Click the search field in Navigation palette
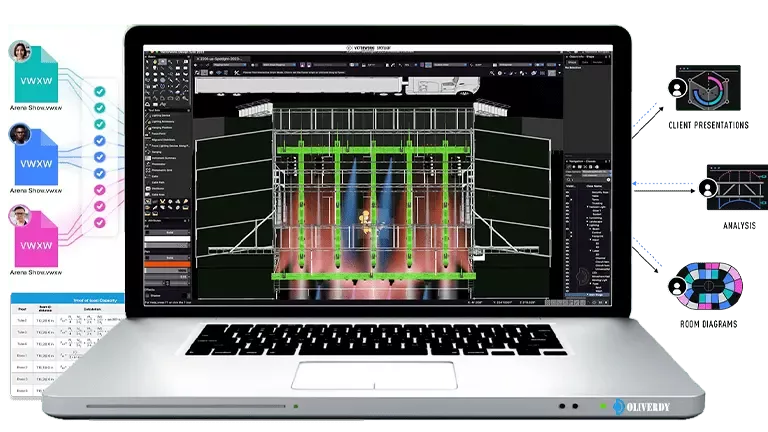 pos(588,179)
